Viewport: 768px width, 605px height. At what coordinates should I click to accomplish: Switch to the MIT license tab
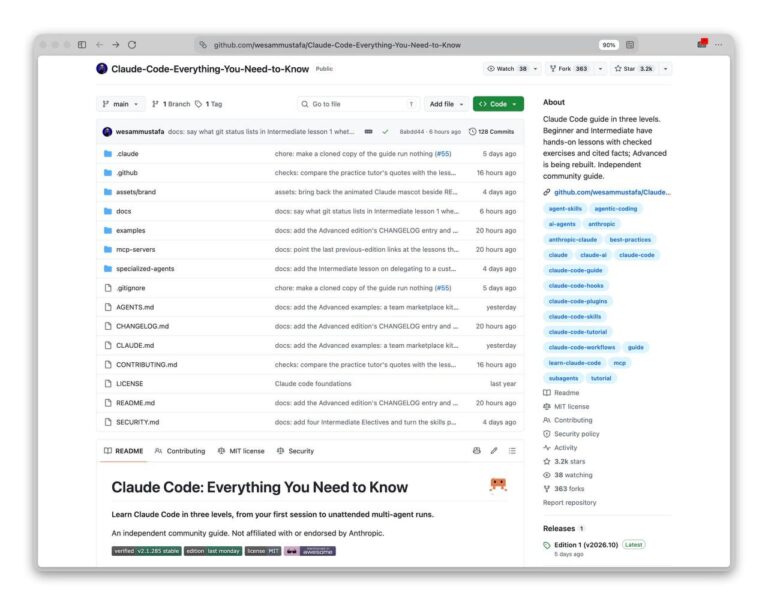tap(241, 451)
